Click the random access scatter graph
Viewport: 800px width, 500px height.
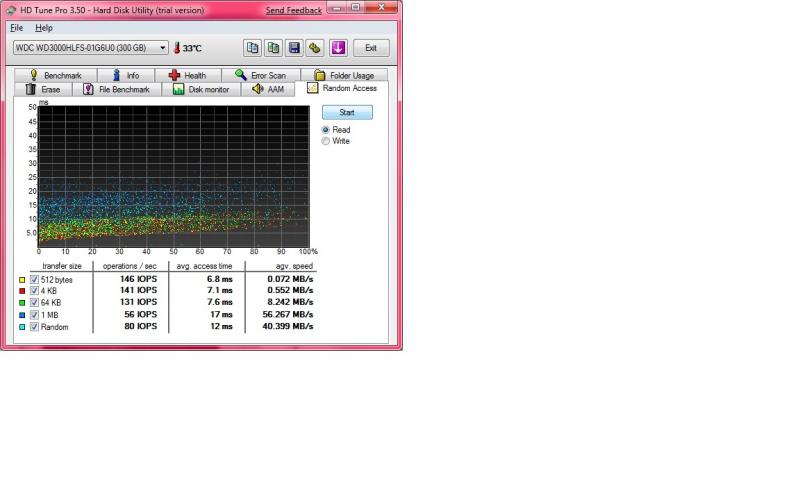(174, 177)
